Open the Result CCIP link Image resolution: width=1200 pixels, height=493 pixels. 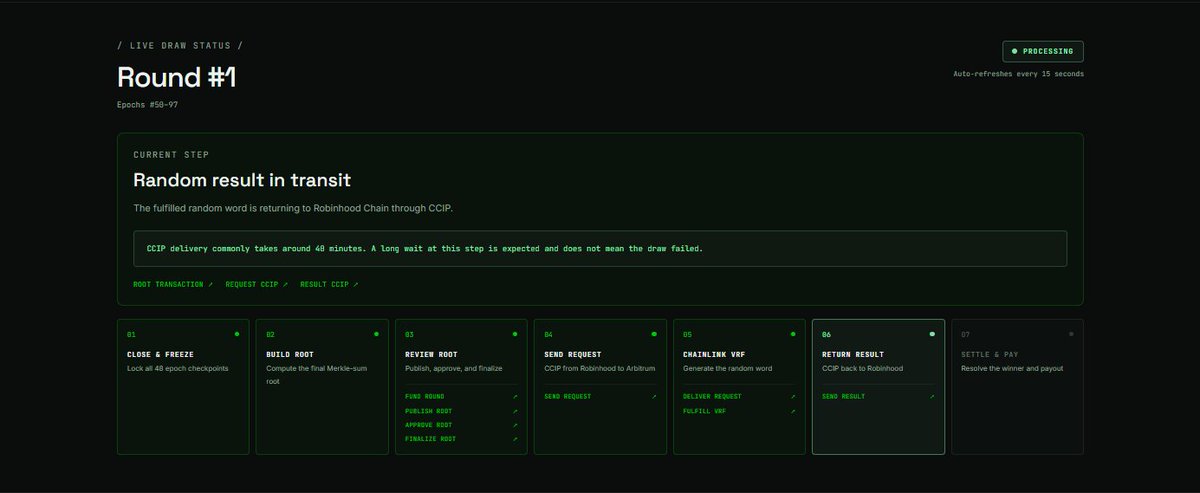[x=329, y=284]
